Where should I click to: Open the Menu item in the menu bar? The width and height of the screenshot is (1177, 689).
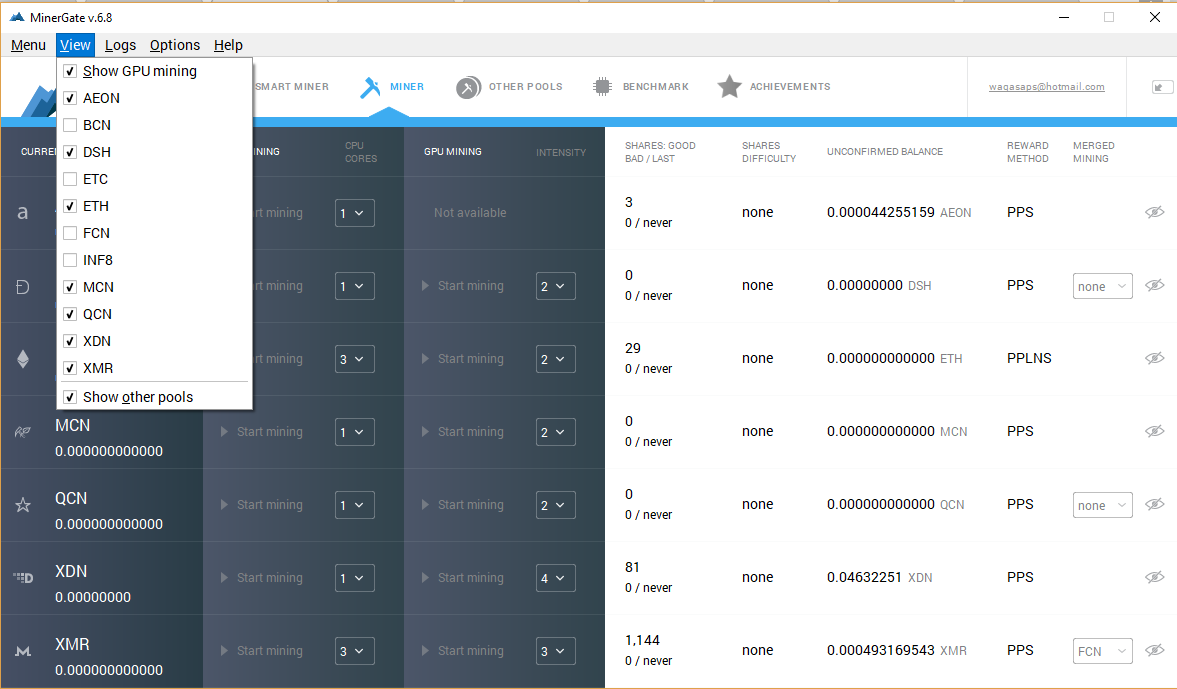tap(29, 45)
